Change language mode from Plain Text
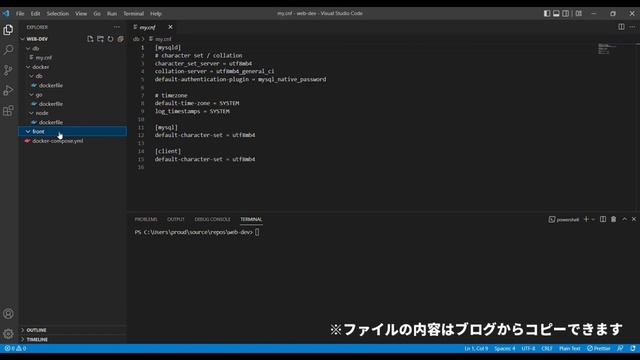 (569, 348)
